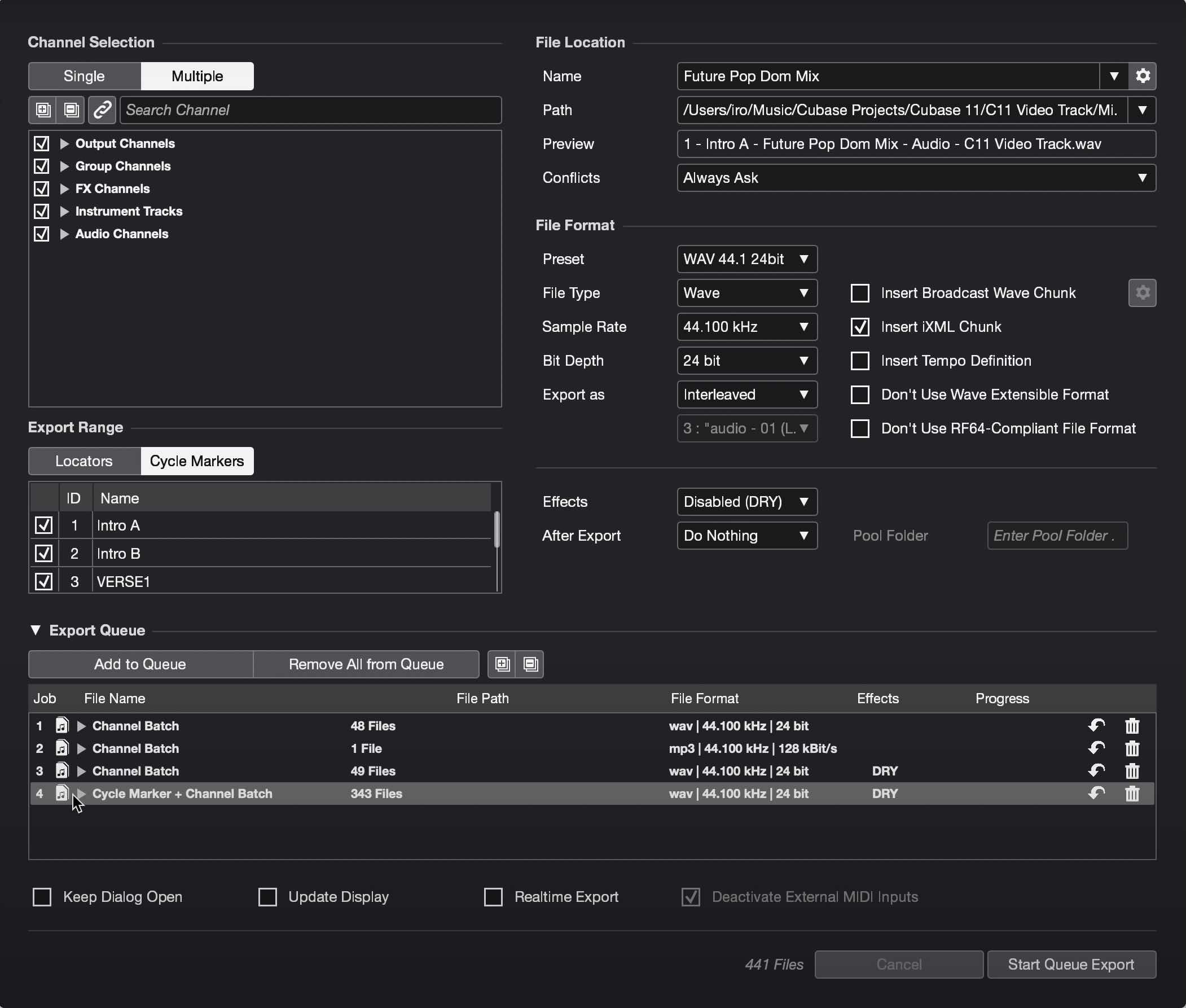Image resolution: width=1186 pixels, height=1008 pixels.
Task: Uncheck FX Channels checkbox
Action: [42, 189]
